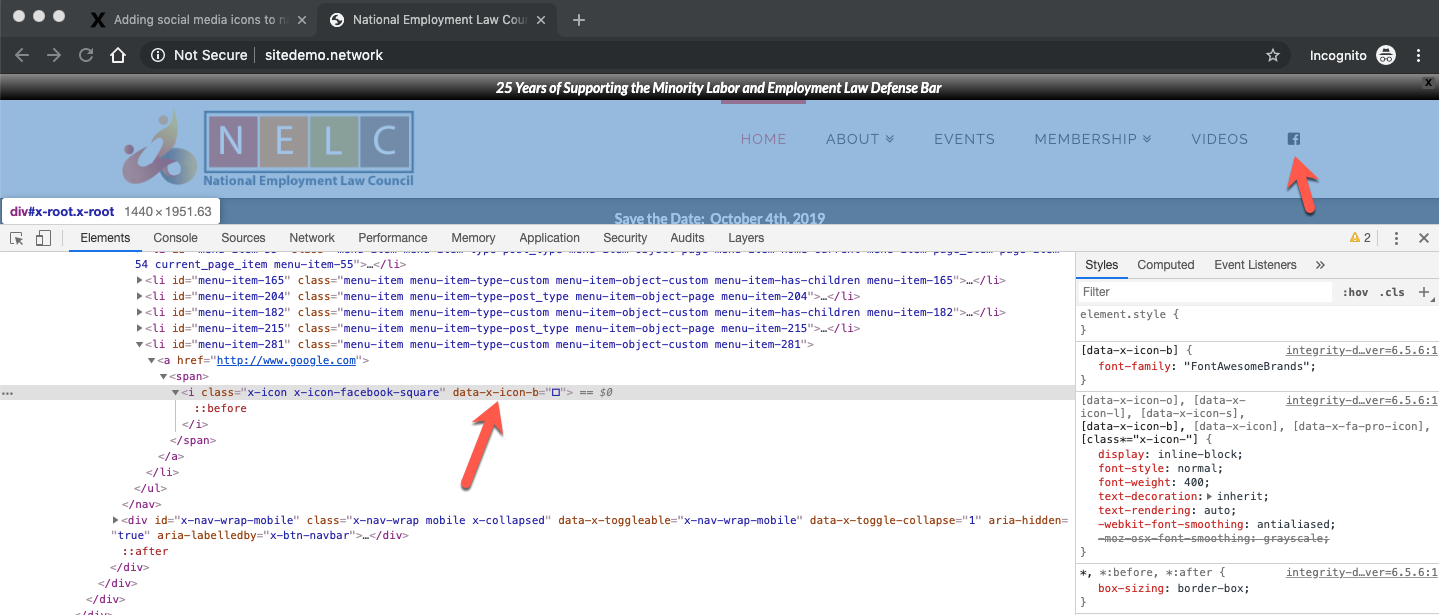Reload the page with the refresh icon
1439x615 pixels.
click(86, 56)
